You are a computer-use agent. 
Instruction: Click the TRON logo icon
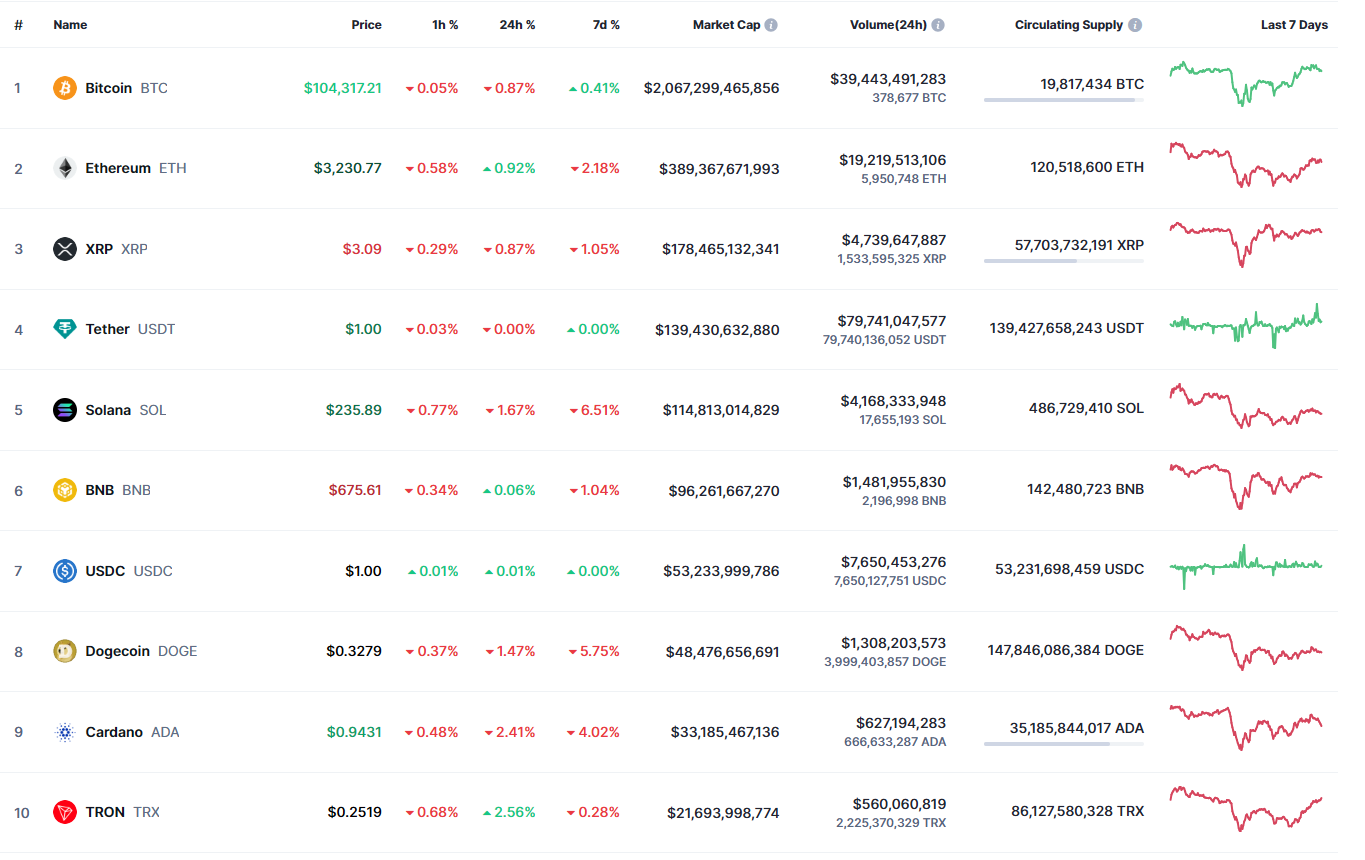(65, 812)
